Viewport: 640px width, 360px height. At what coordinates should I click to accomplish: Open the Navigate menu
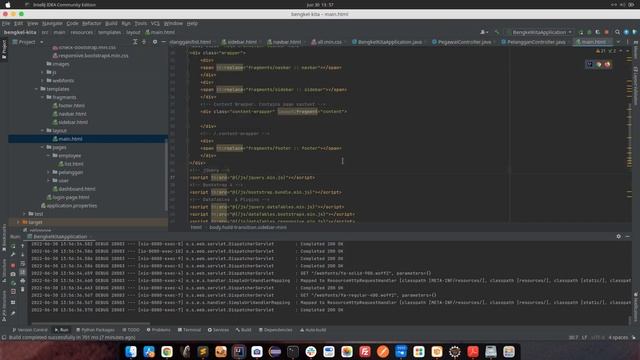tap(52, 23)
